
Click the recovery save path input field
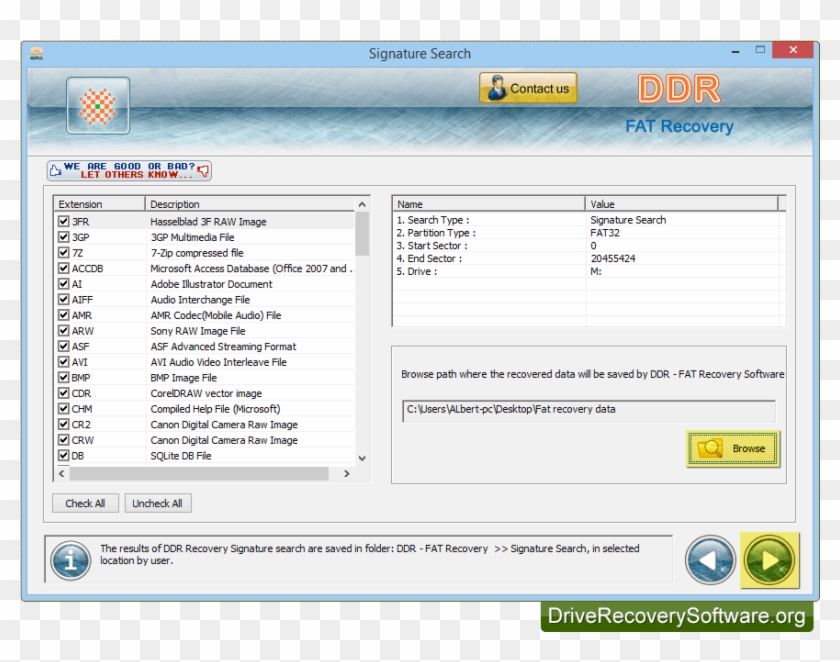pos(590,409)
